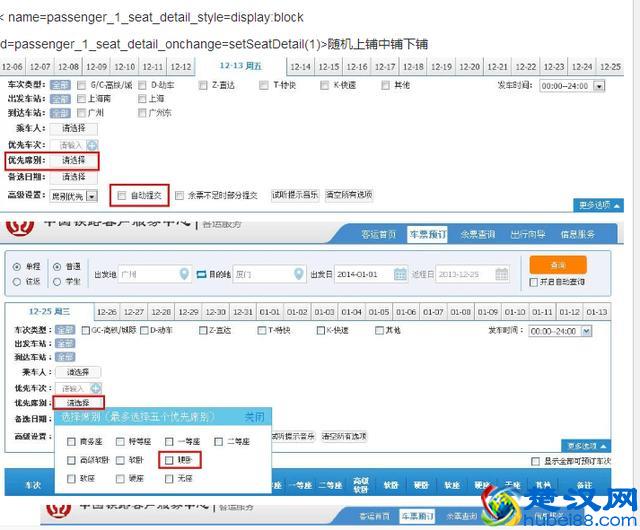The height and width of the screenshot is (530, 640).
Task: Click the 目的地 input field
Action: coord(269,274)
